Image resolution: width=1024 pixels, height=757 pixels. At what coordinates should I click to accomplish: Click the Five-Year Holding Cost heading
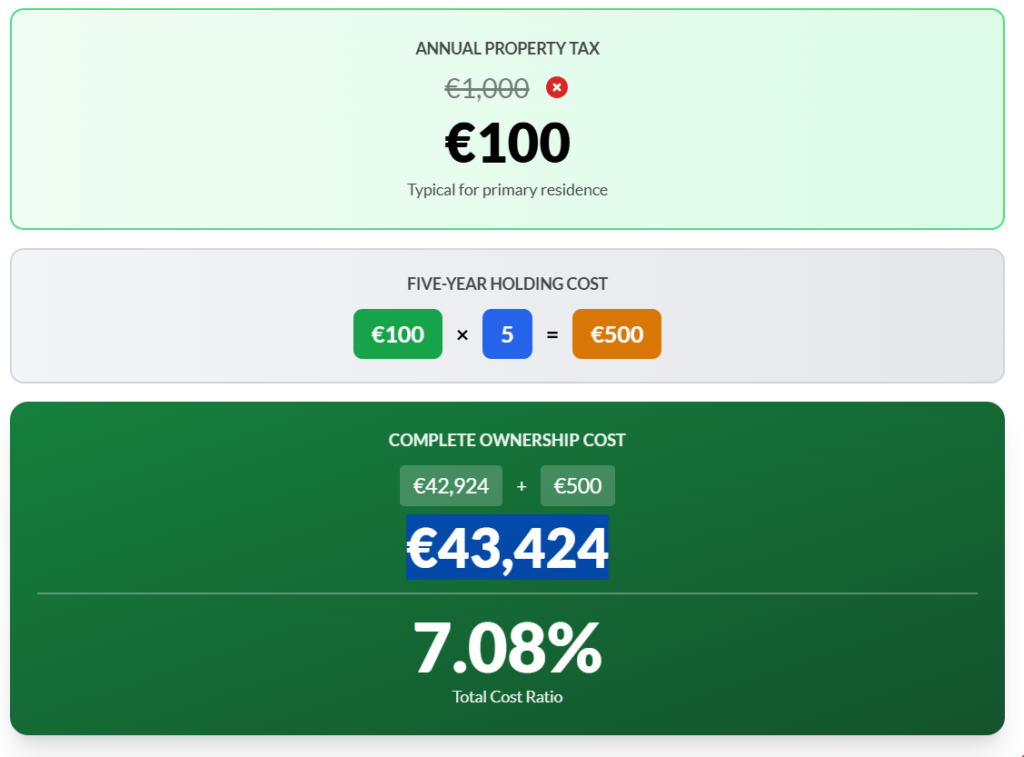tap(507, 284)
